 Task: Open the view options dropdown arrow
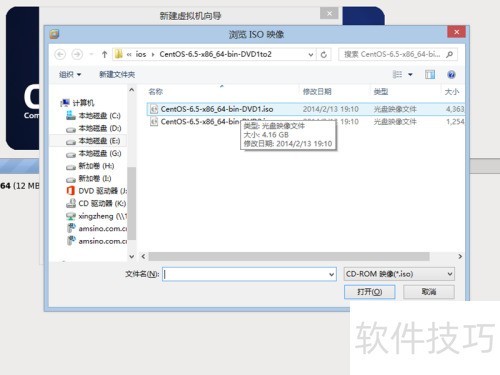click(410, 74)
